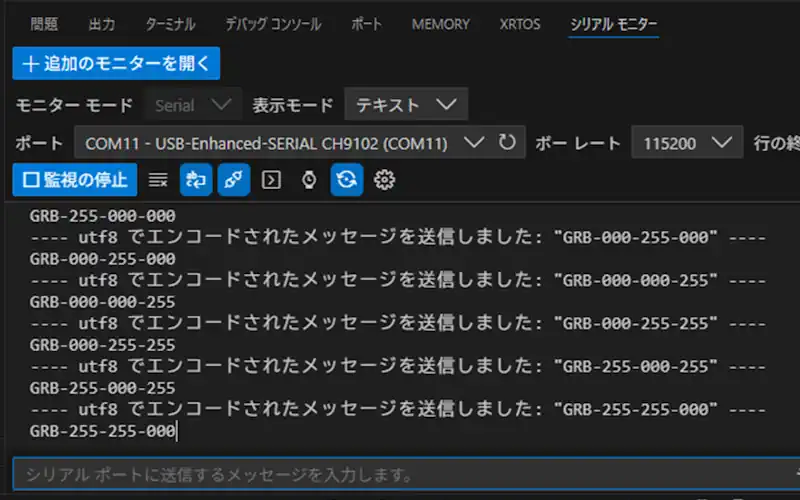The image size is (800, 500).
Task: Expand the COM11 port dropdown
Action: click(284, 142)
